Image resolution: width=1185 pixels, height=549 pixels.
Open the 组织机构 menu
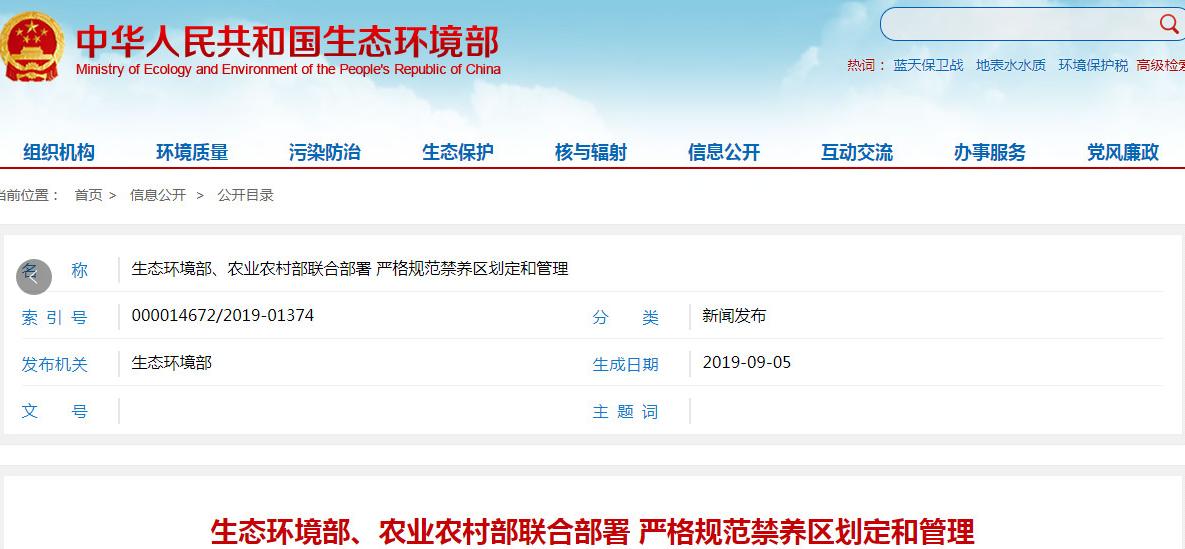coord(59,152)
